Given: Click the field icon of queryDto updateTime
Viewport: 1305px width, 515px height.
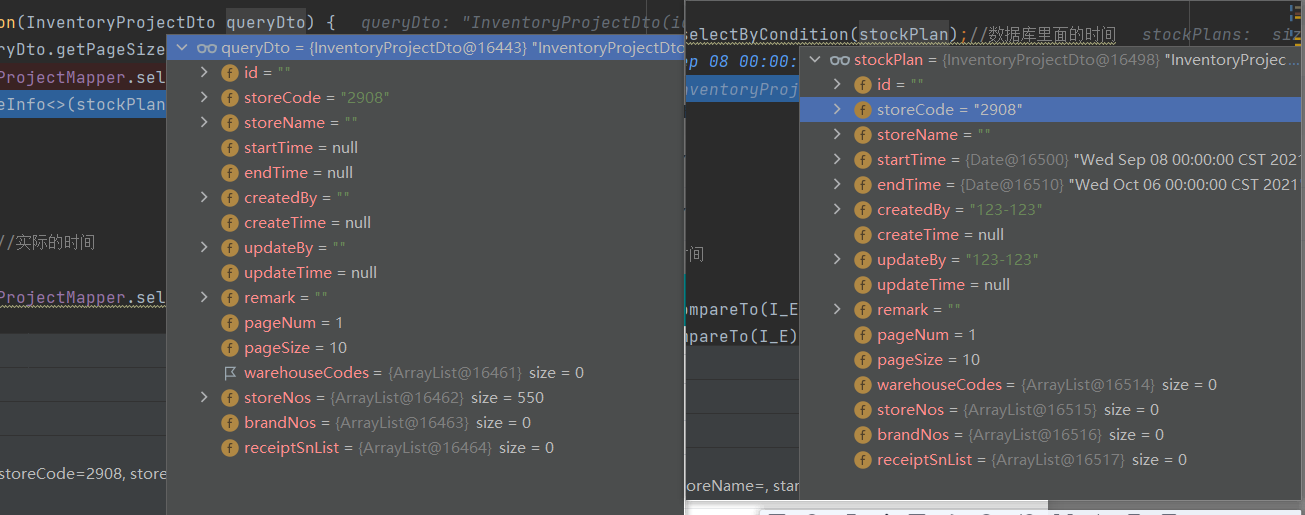Looking at the screenshot, I should click(230, 273).
